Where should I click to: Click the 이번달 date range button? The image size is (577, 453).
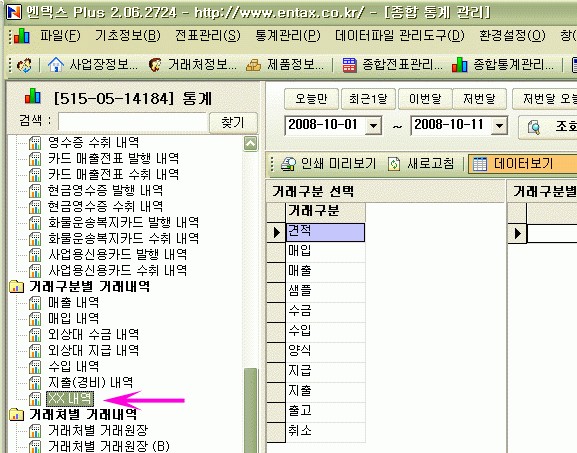pos(425,99)
